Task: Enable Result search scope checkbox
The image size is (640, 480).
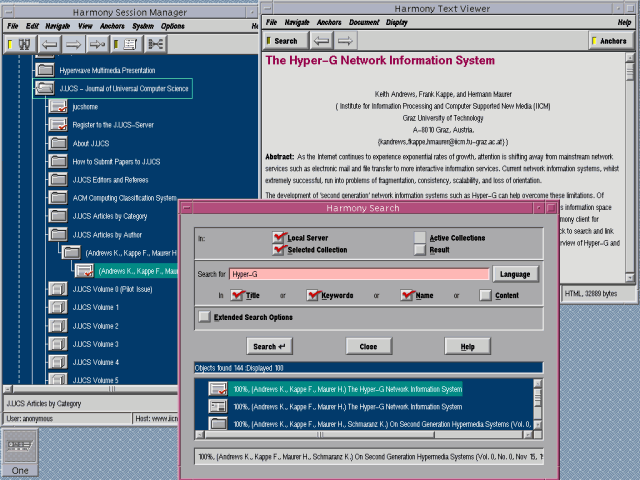Action: point(420,249)
